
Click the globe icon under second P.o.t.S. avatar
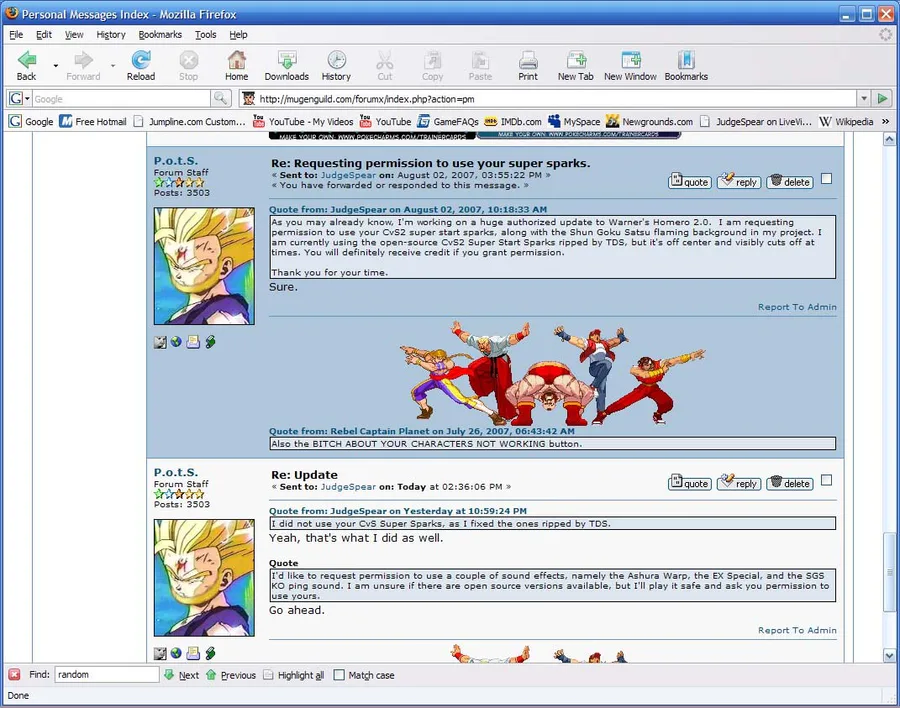coord(176,653)
